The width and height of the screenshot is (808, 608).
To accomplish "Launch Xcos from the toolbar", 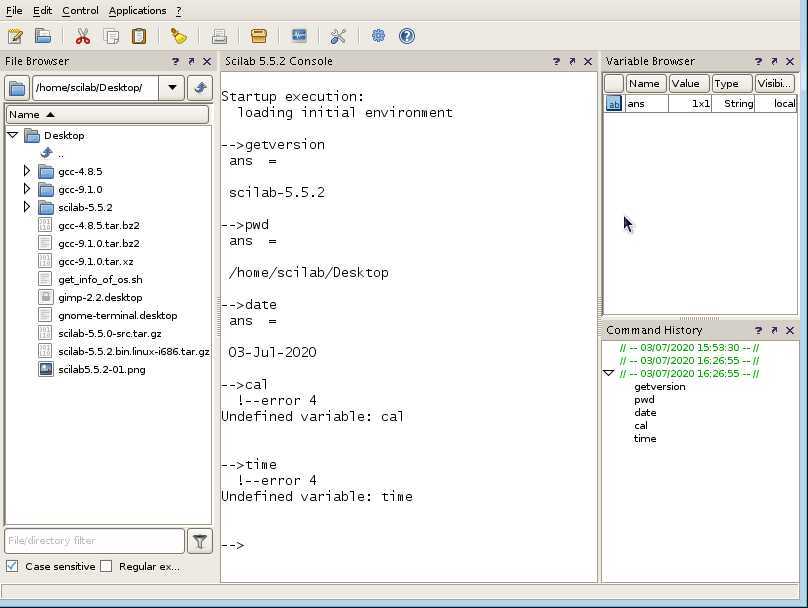I will click(299, 36).
